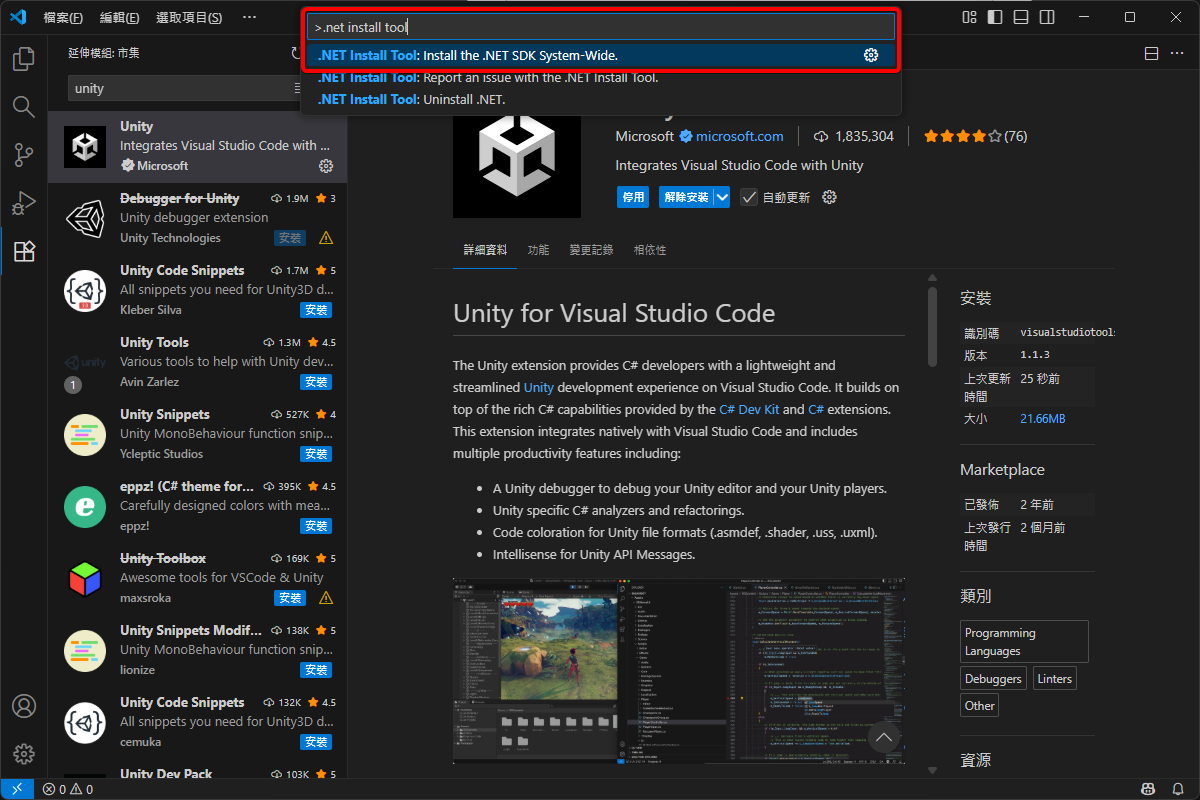Screen dimensions: 1200x800
Task: Toggle the bottom panel layout button
Action: point(1020,17)
